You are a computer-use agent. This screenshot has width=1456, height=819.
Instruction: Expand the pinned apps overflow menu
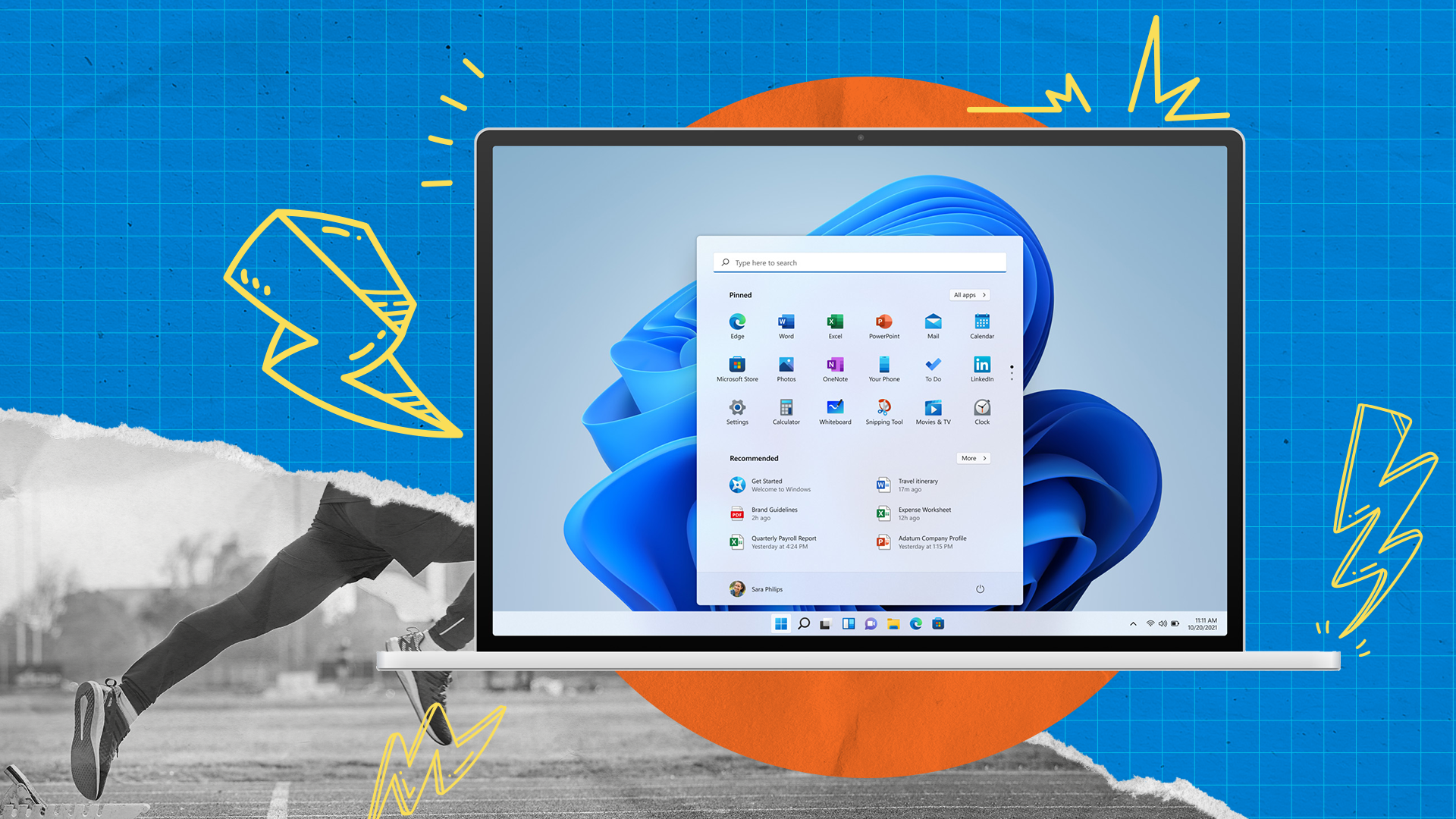pos(1013,372)
